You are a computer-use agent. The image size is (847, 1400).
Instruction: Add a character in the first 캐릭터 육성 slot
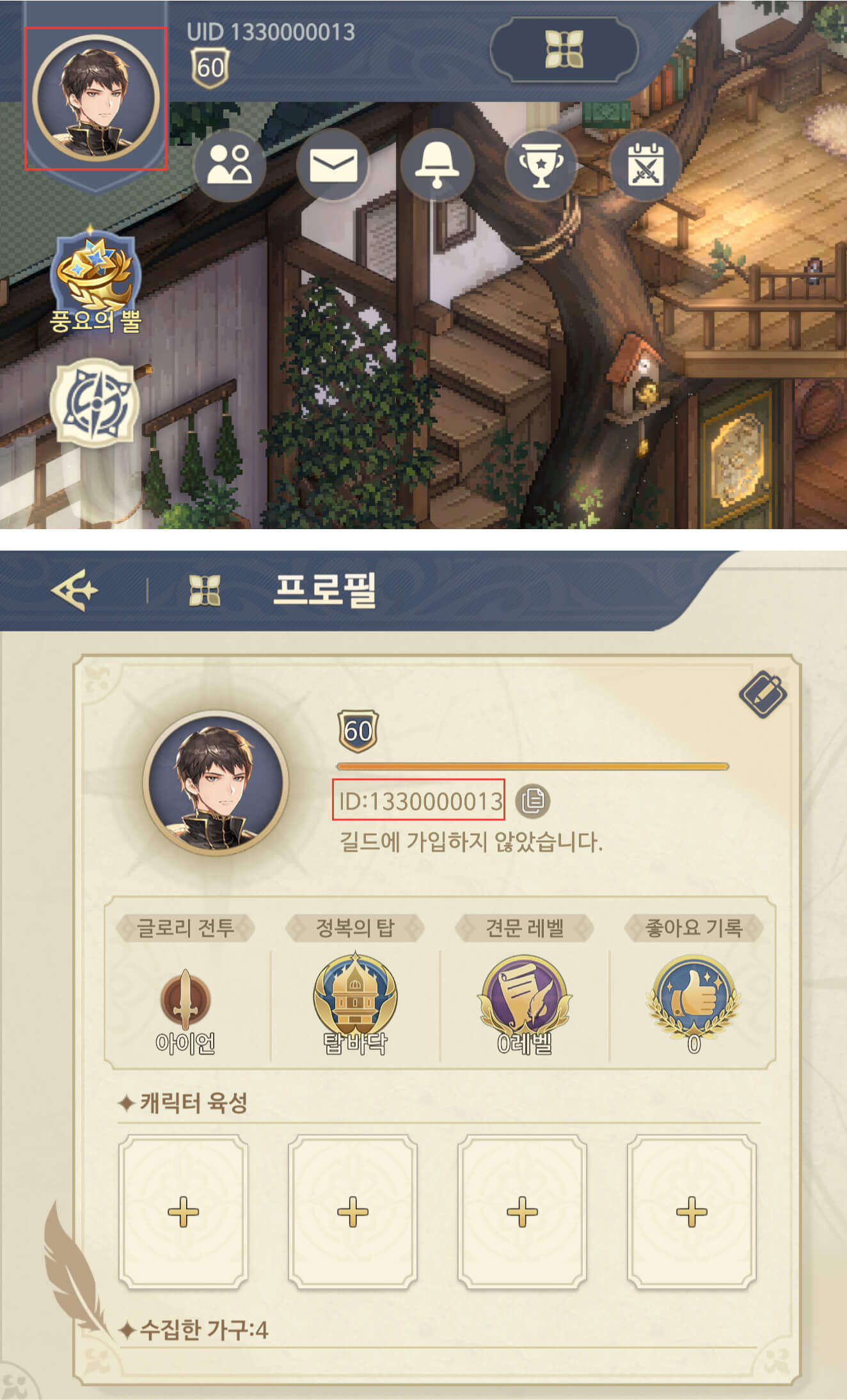[184, 1212]
